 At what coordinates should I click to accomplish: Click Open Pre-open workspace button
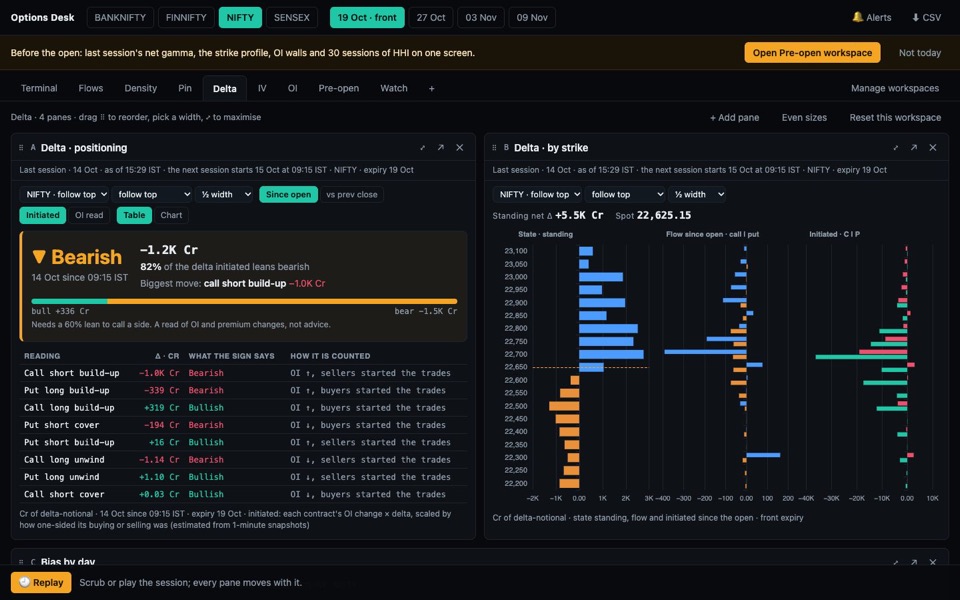click(812, 53)
